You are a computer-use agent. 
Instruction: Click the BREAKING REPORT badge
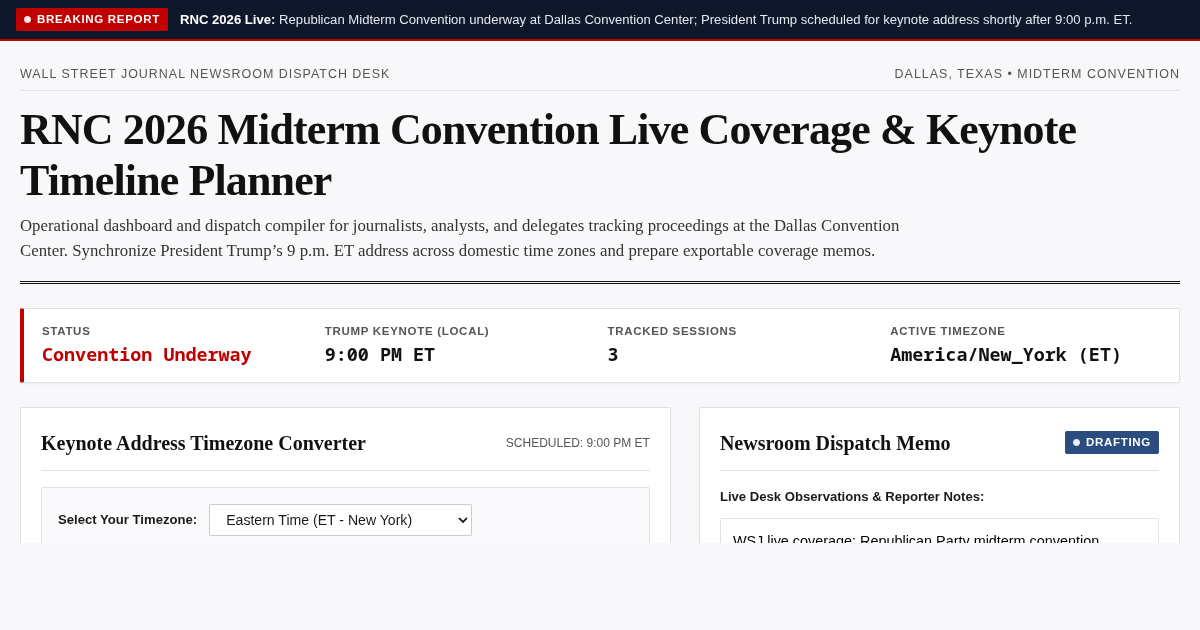92,19
